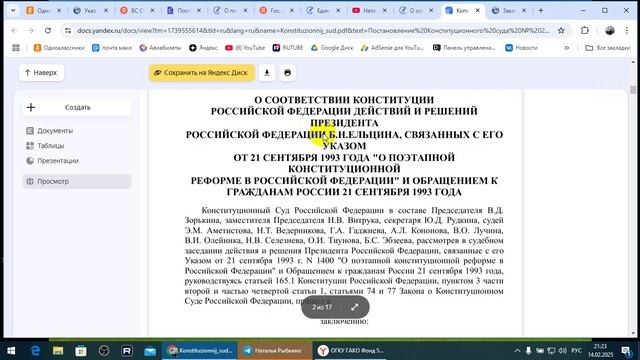Open the tab search dropdown arrow
640x360 pixels.
point(13,11)
